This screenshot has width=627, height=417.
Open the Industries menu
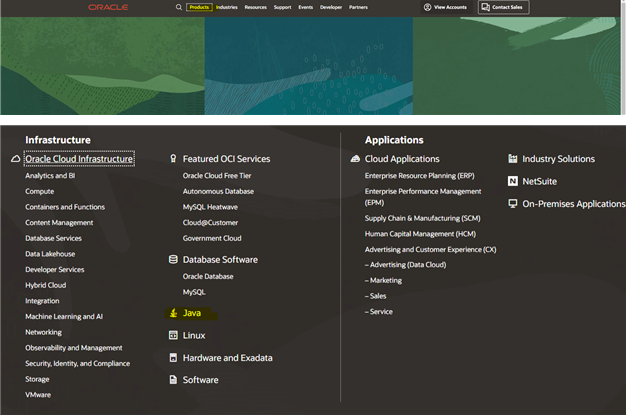tap(227, 7)
